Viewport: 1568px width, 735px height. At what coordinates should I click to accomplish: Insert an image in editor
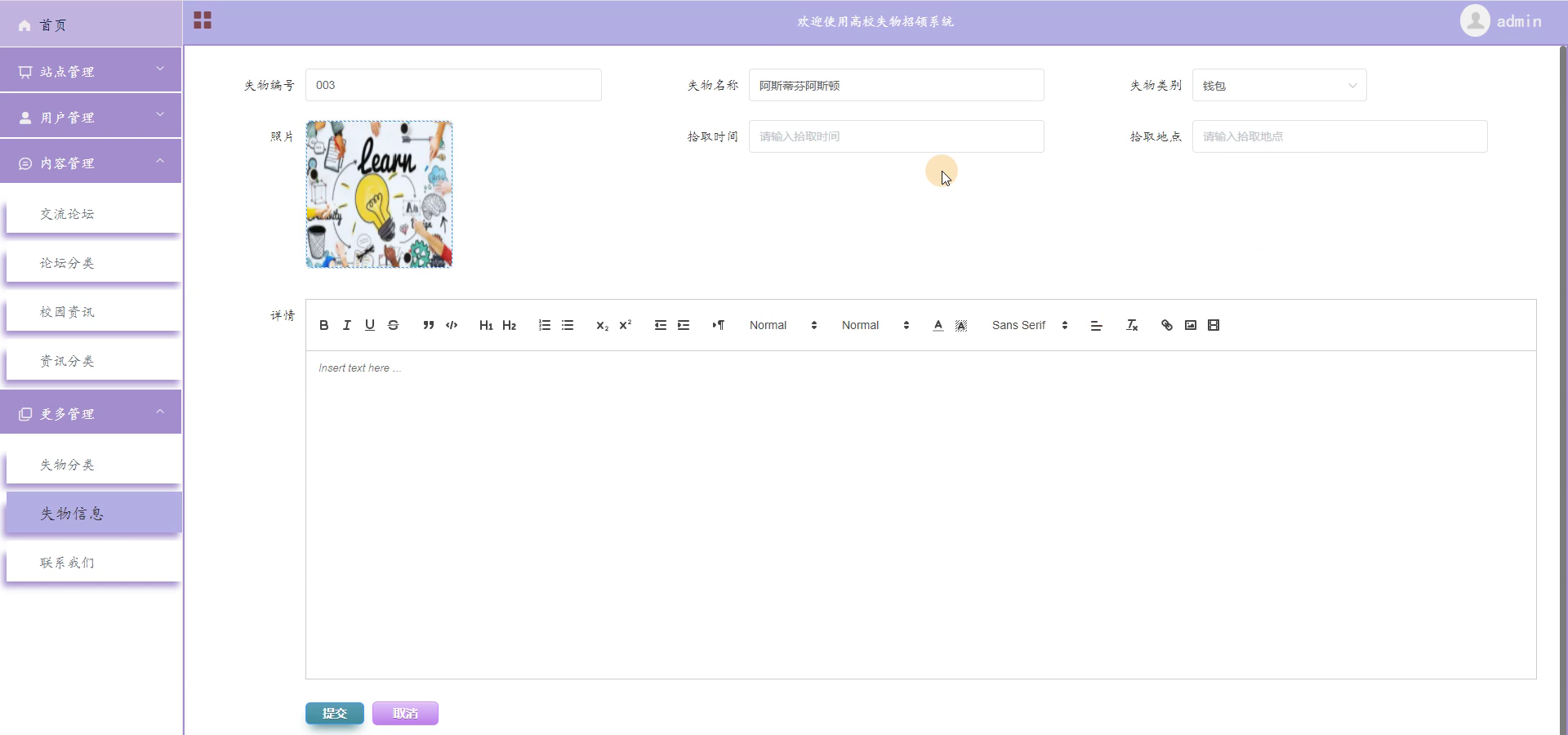(1191, 325)
